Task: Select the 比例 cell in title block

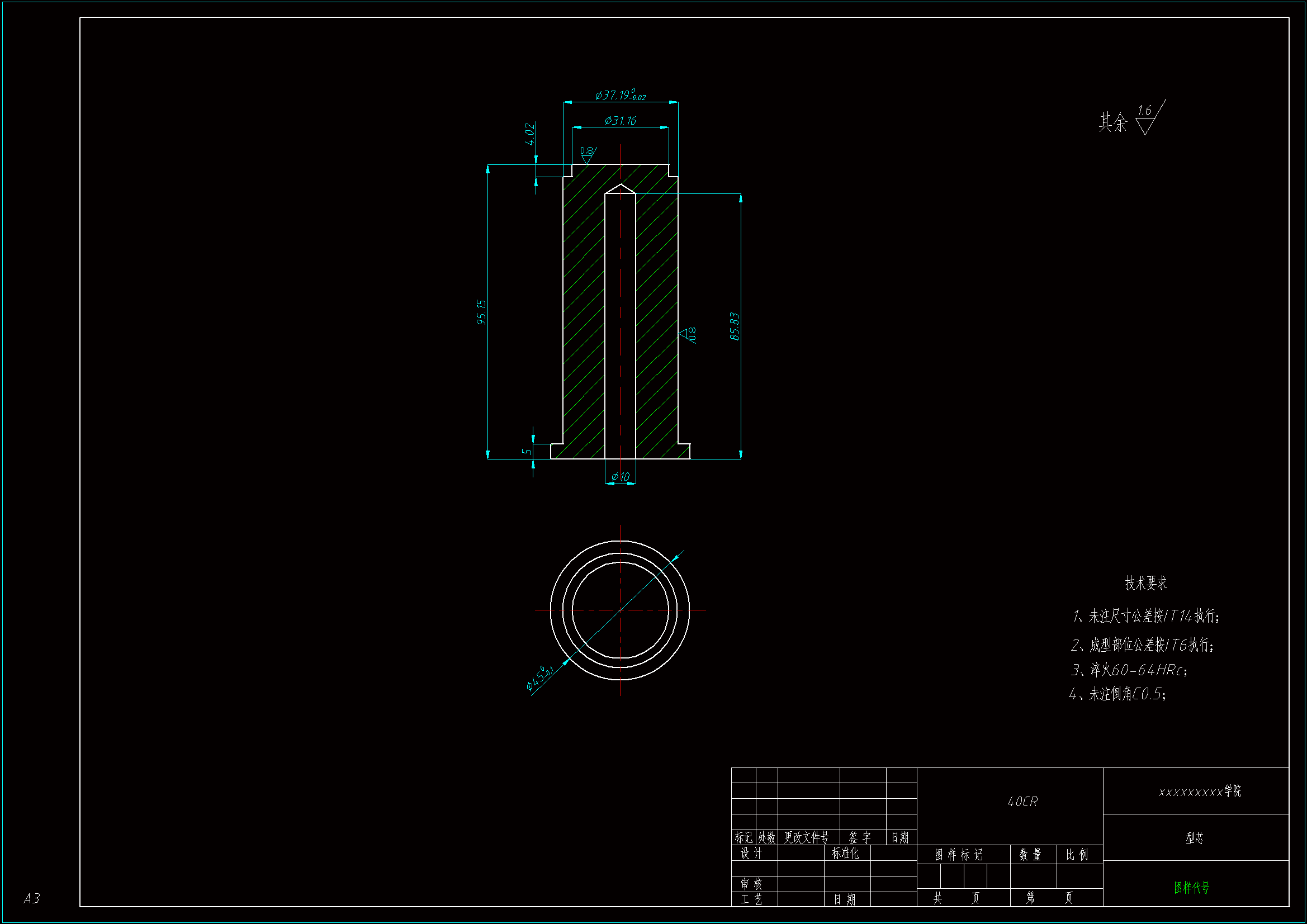Action: coord(1077,855)
